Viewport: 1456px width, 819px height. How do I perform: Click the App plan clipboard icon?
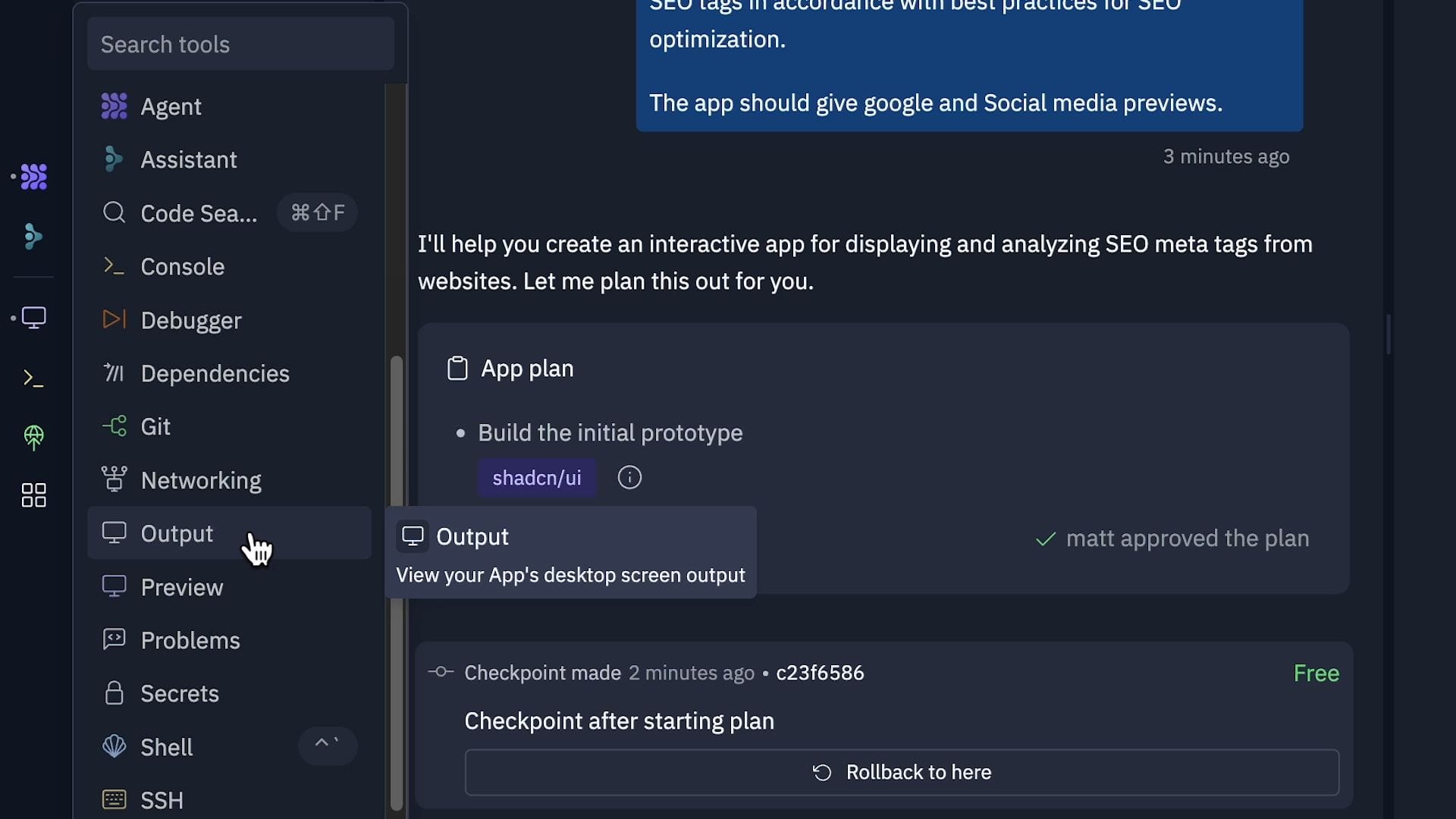(x=457, y=369)
